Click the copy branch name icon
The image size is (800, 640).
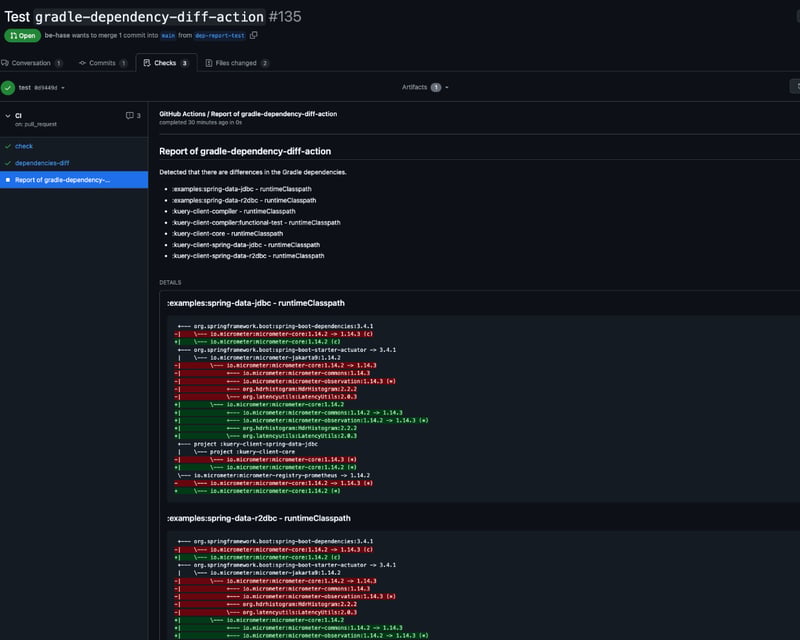(254, 35)
